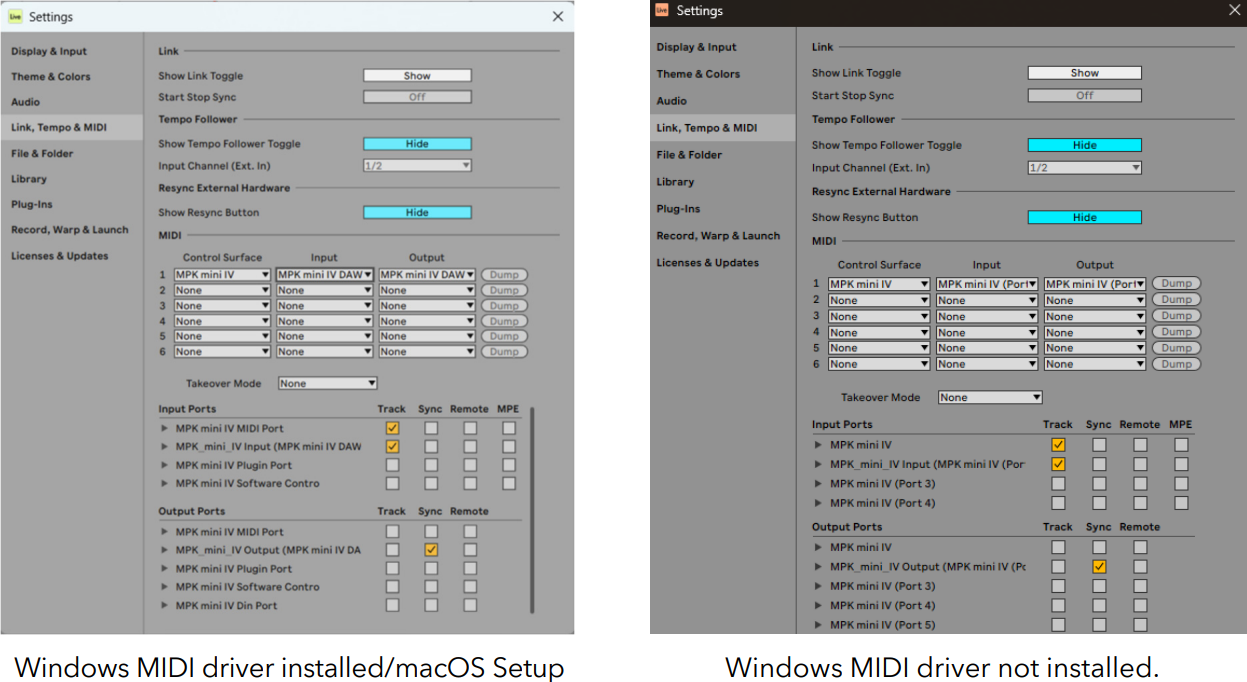This screenshot has width=1247, height=682.
Task: Select File & Folder tab in right window
Action: pyautogui.click(x=689, y=155)
